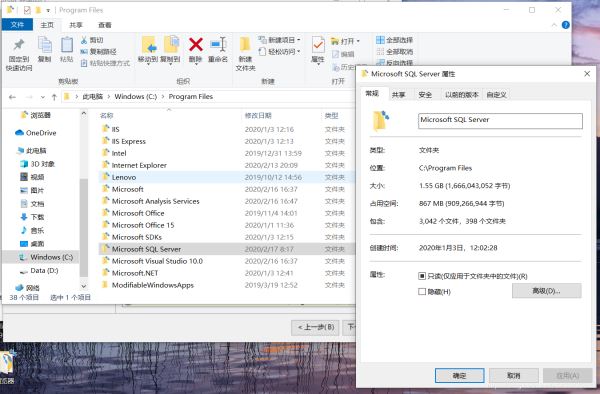Click Cancel button in properties dialog
The image size is (600, 394).
click(514, 376)
